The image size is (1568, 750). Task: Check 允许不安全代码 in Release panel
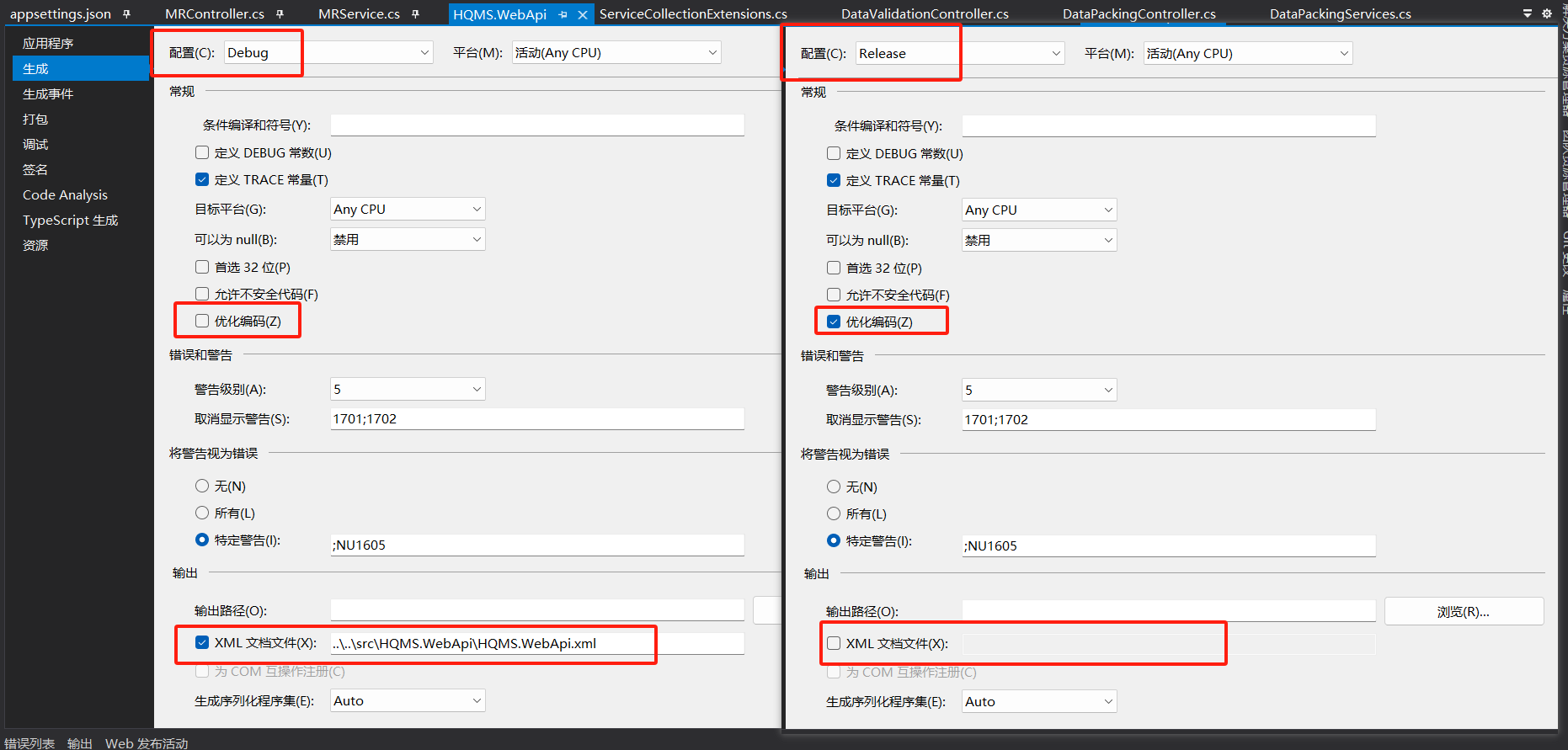pyautogui.click(x=834, y=295)
